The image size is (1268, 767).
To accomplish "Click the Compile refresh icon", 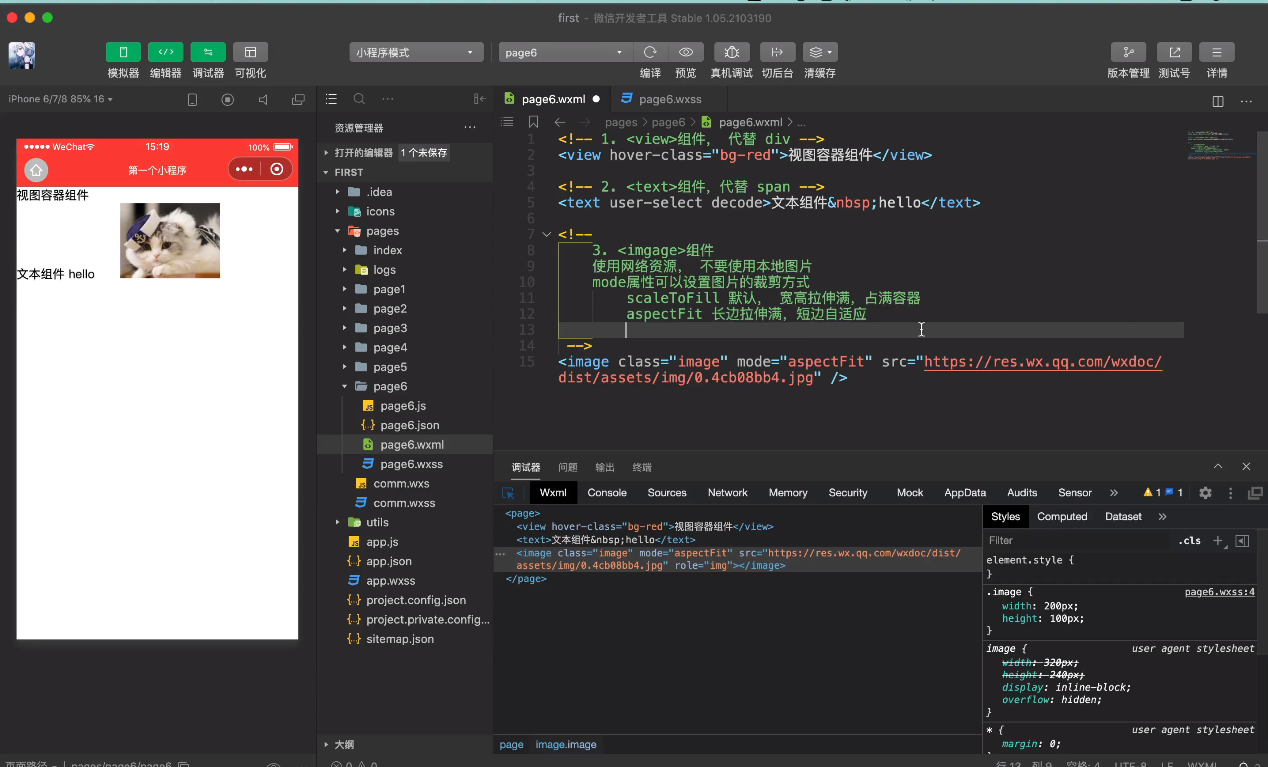I will (x=650, y=52).
